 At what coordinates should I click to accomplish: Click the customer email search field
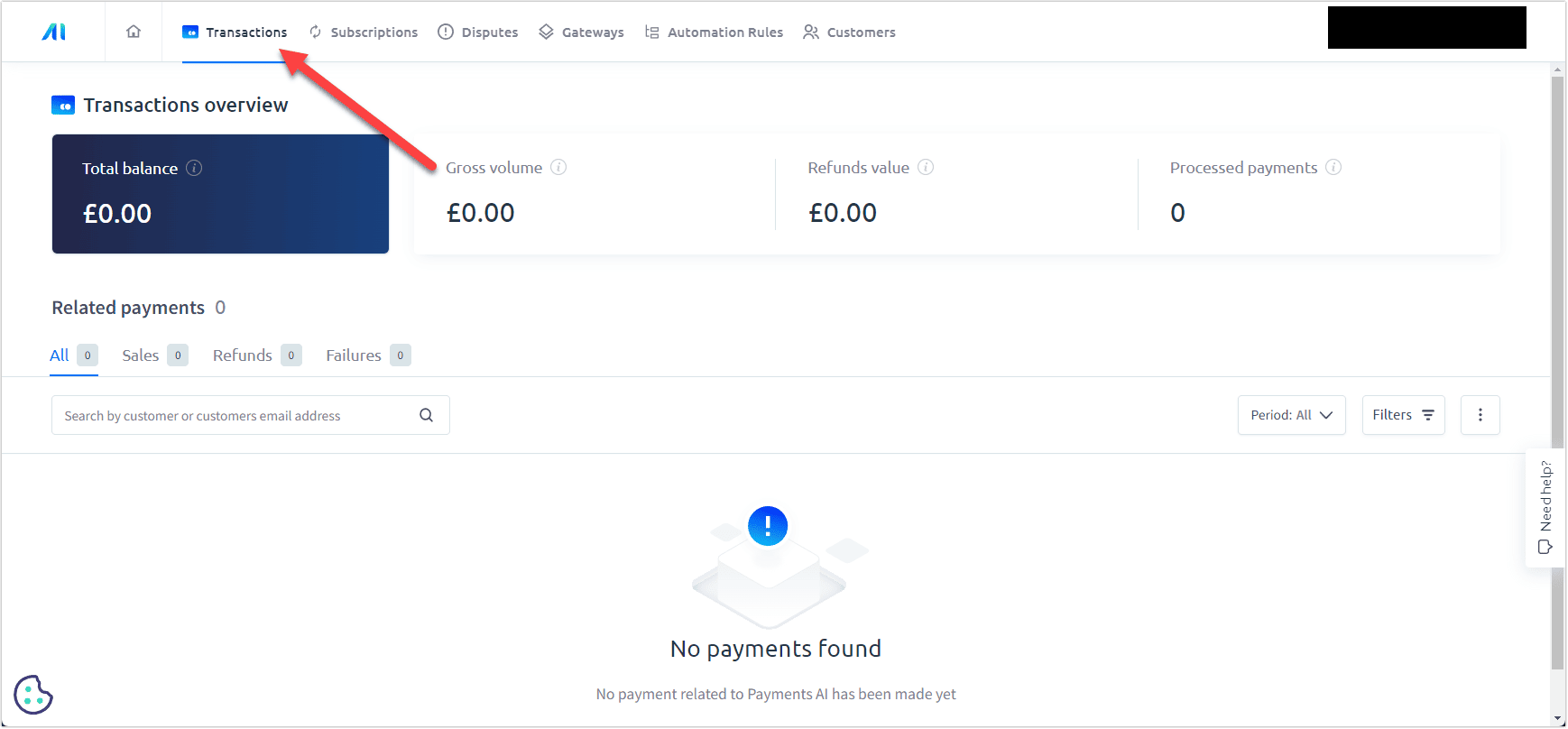226,415
